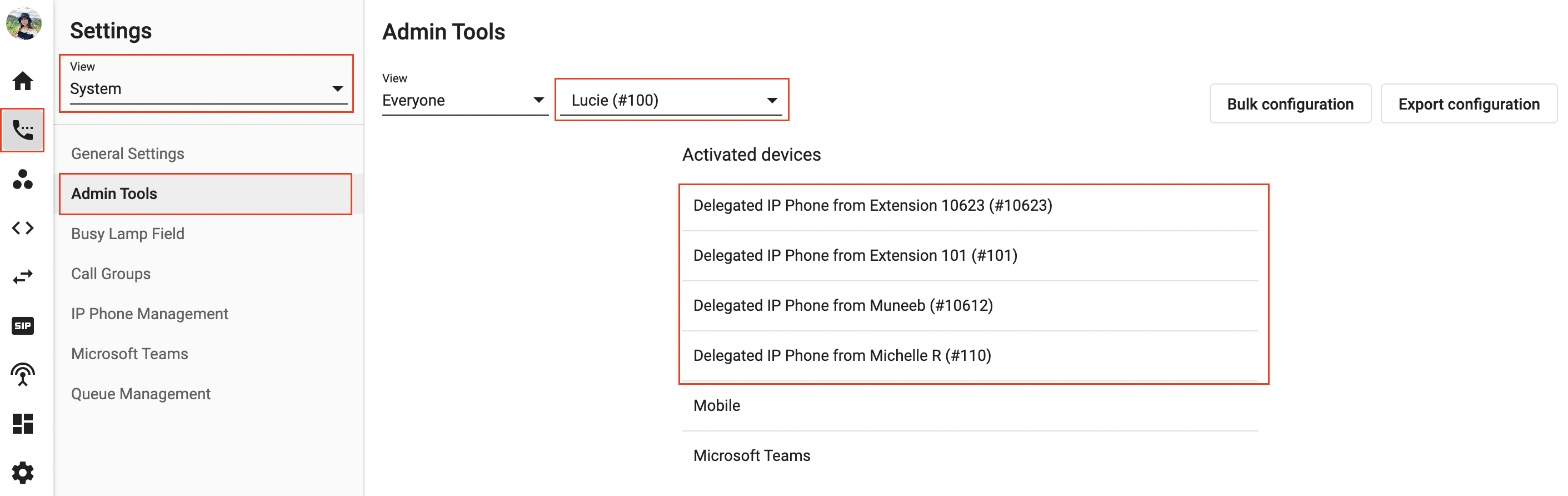Select Delegated IP Phone from Extension 10623
This screenshot has width=1568, height=496.
coord(970,206)
